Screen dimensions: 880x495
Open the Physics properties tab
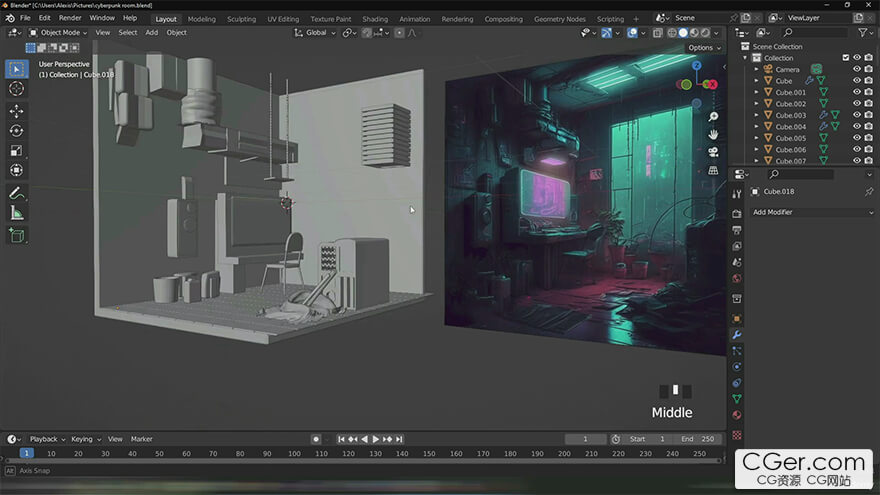pos(737,366)
